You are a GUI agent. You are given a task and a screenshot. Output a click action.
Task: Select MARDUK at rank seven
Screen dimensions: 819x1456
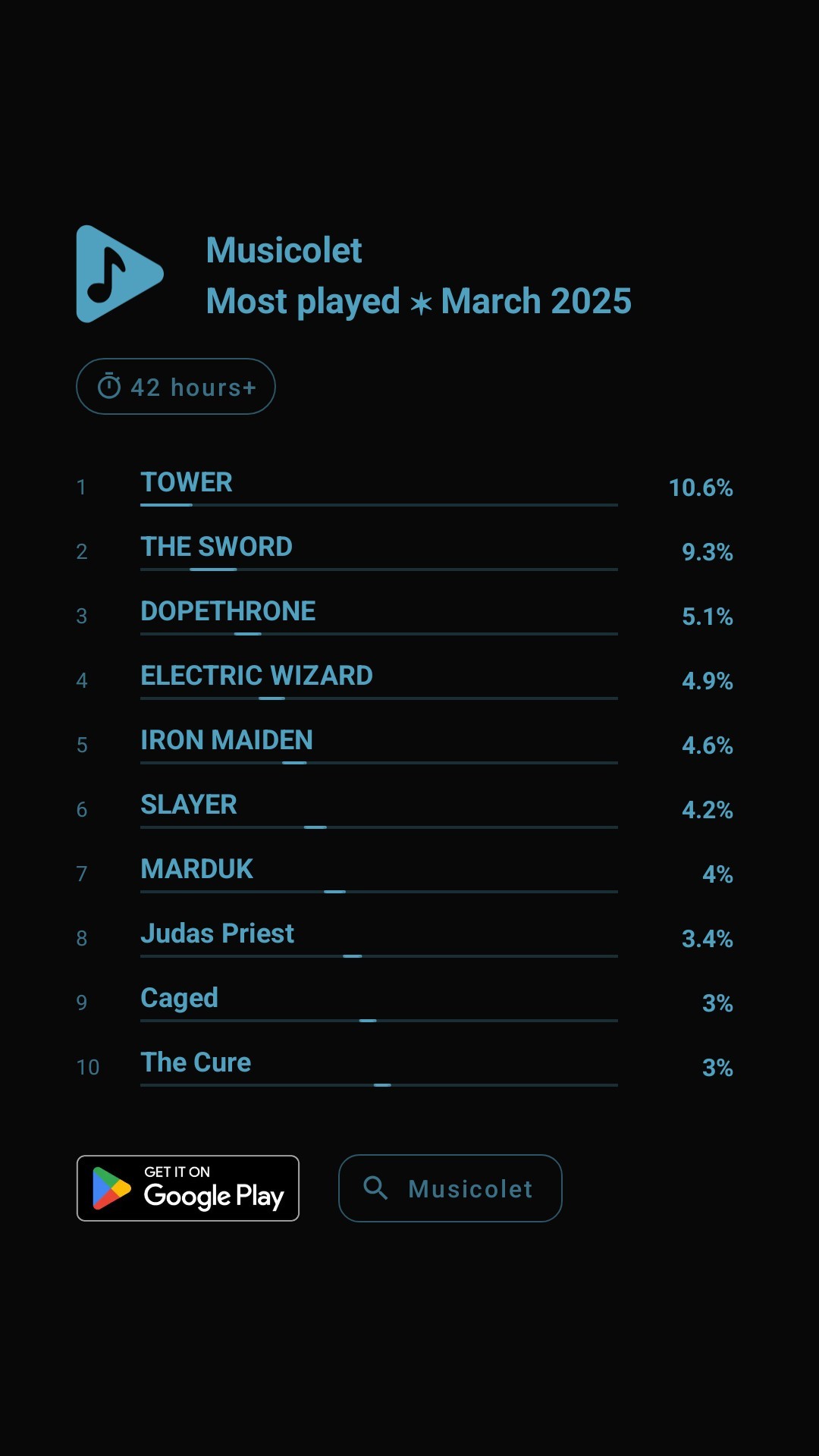(x=197, y=869)
